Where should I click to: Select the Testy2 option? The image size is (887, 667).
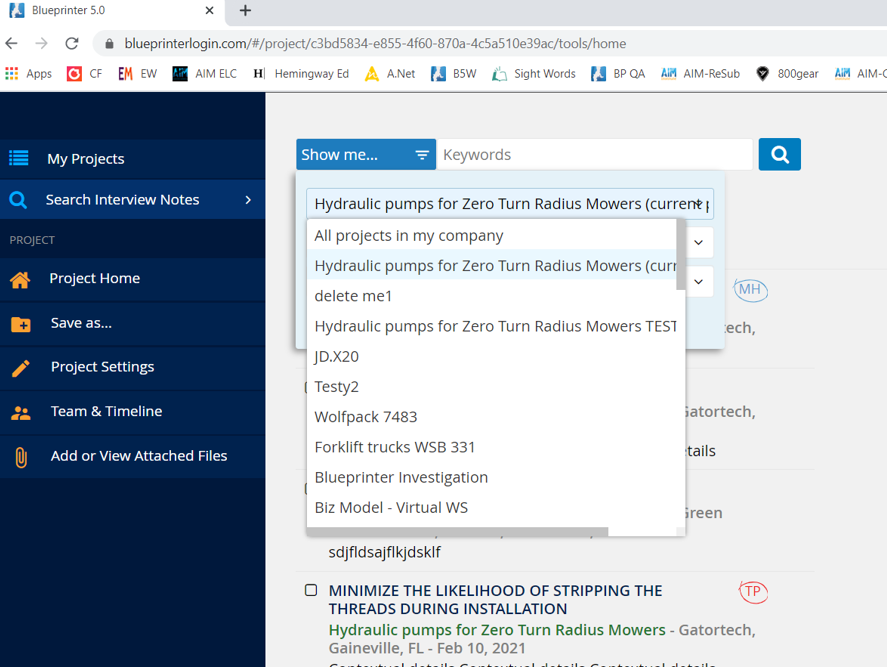click(x=492, y=387)
